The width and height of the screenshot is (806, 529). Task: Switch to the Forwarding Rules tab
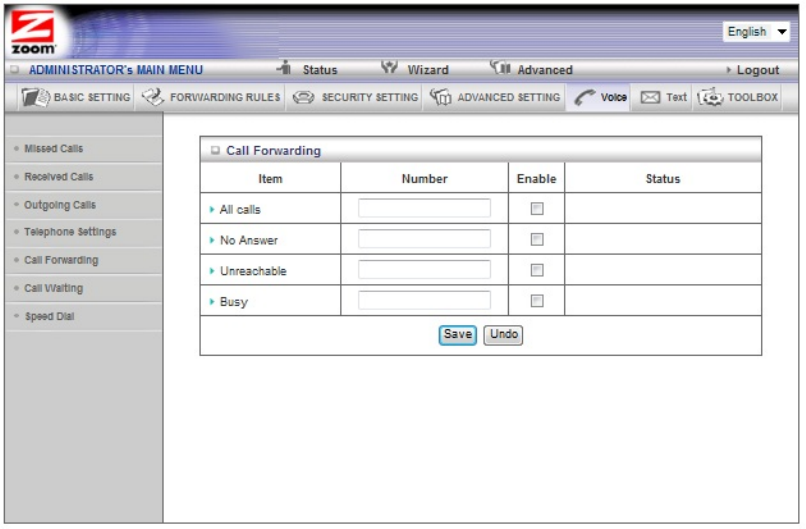click(211, 97)
